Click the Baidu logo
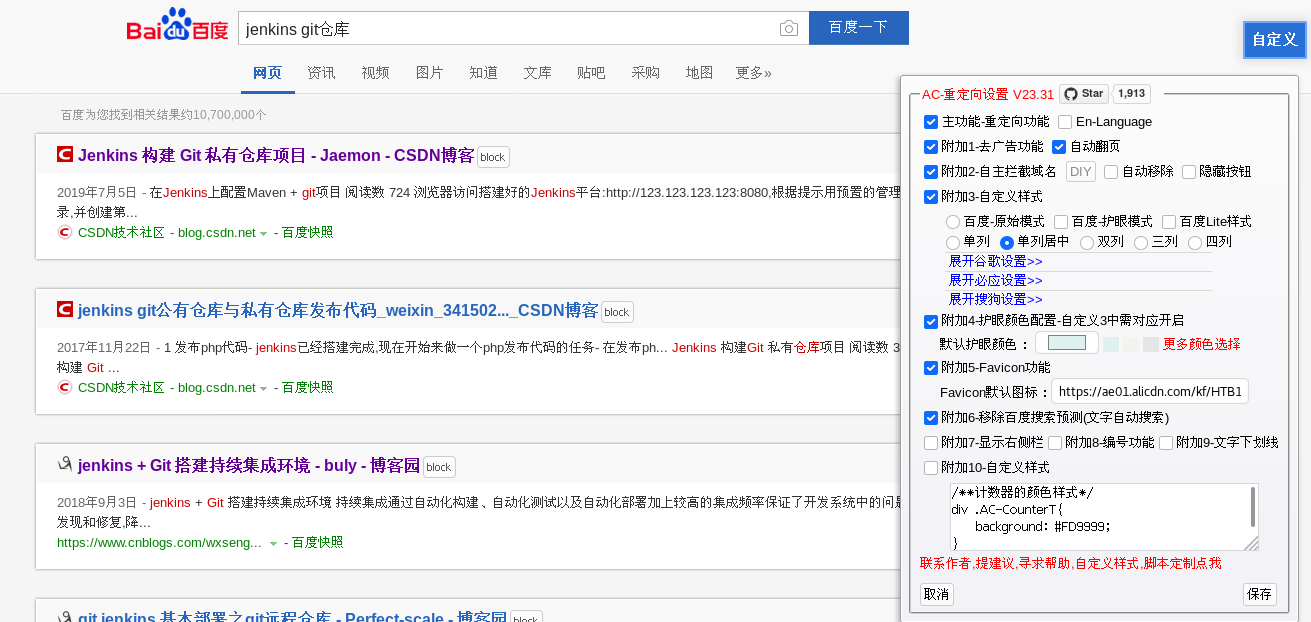This screenshot has height=622, width=1311. [x=177, y=27]
